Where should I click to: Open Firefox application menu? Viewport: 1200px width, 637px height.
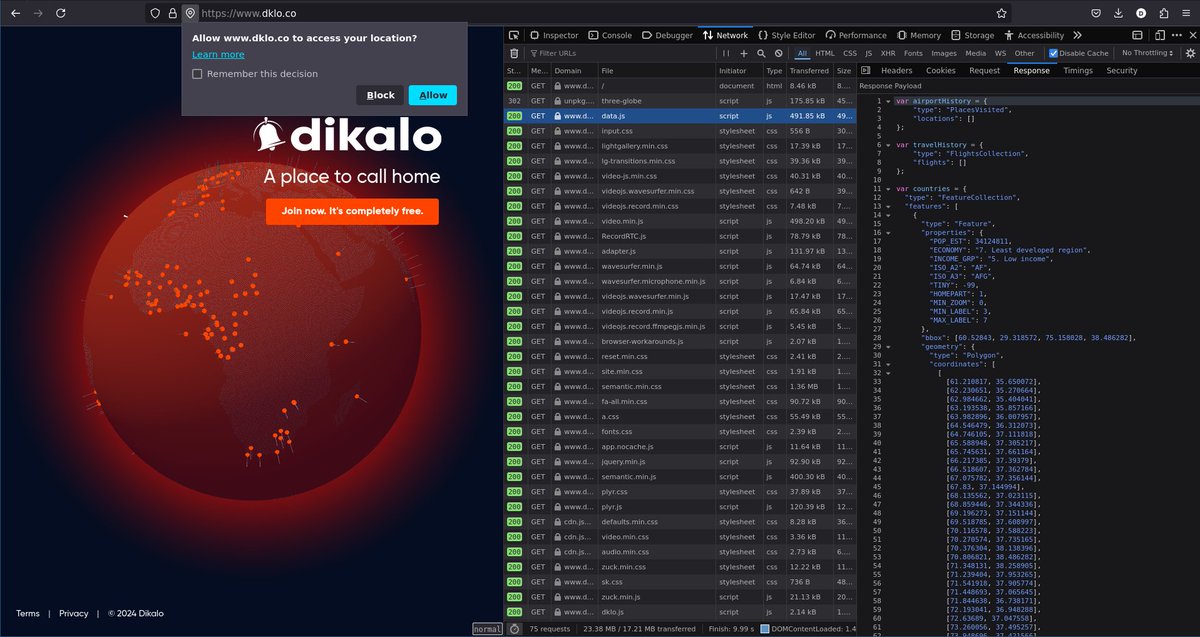[x=1186, y=13]
